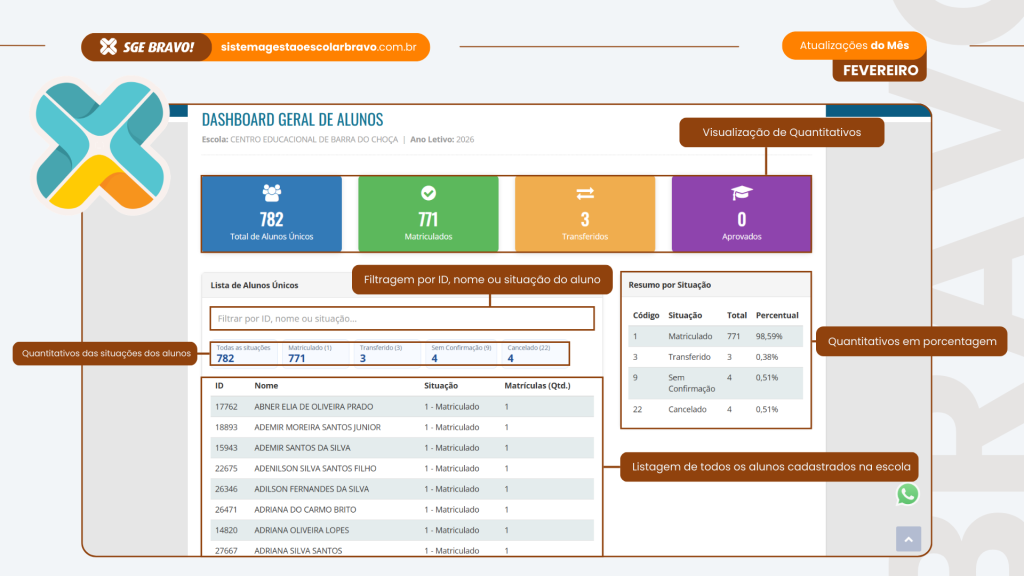Click the 'Filtrar por ID, nome ou situação' field
1024x576 pixels.
(401, 318)
